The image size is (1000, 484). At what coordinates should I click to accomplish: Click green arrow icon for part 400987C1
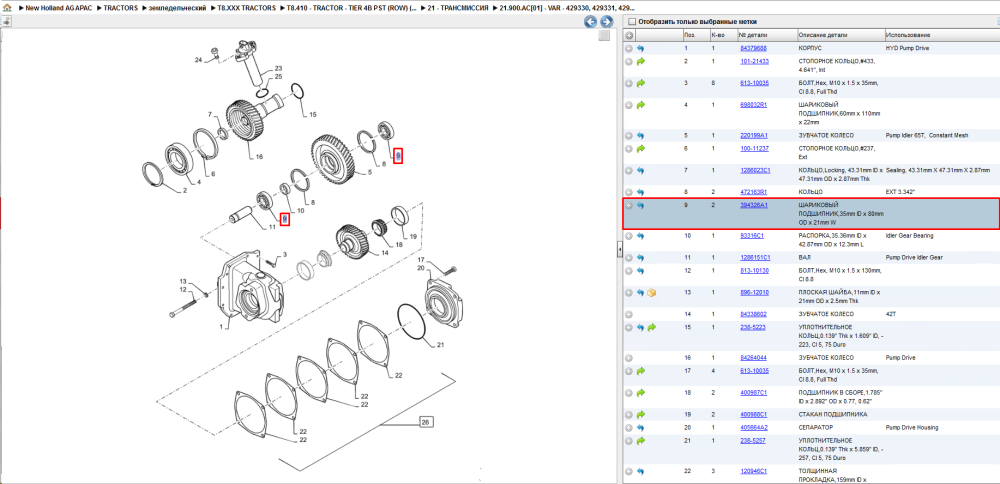click(x=641, y=393)
